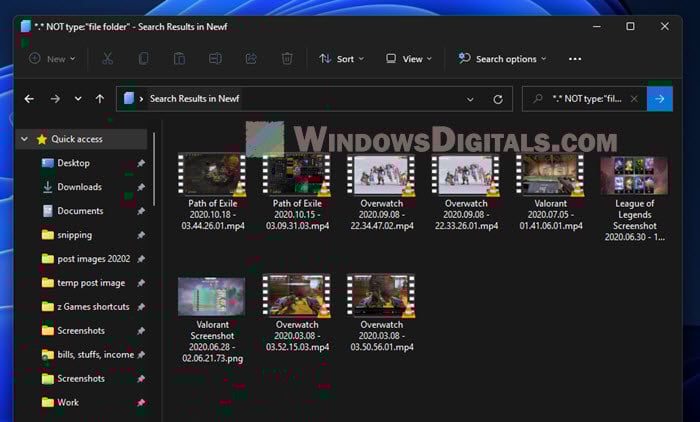Go up one folder level
The image size is (700, 422).
(100, 99)
